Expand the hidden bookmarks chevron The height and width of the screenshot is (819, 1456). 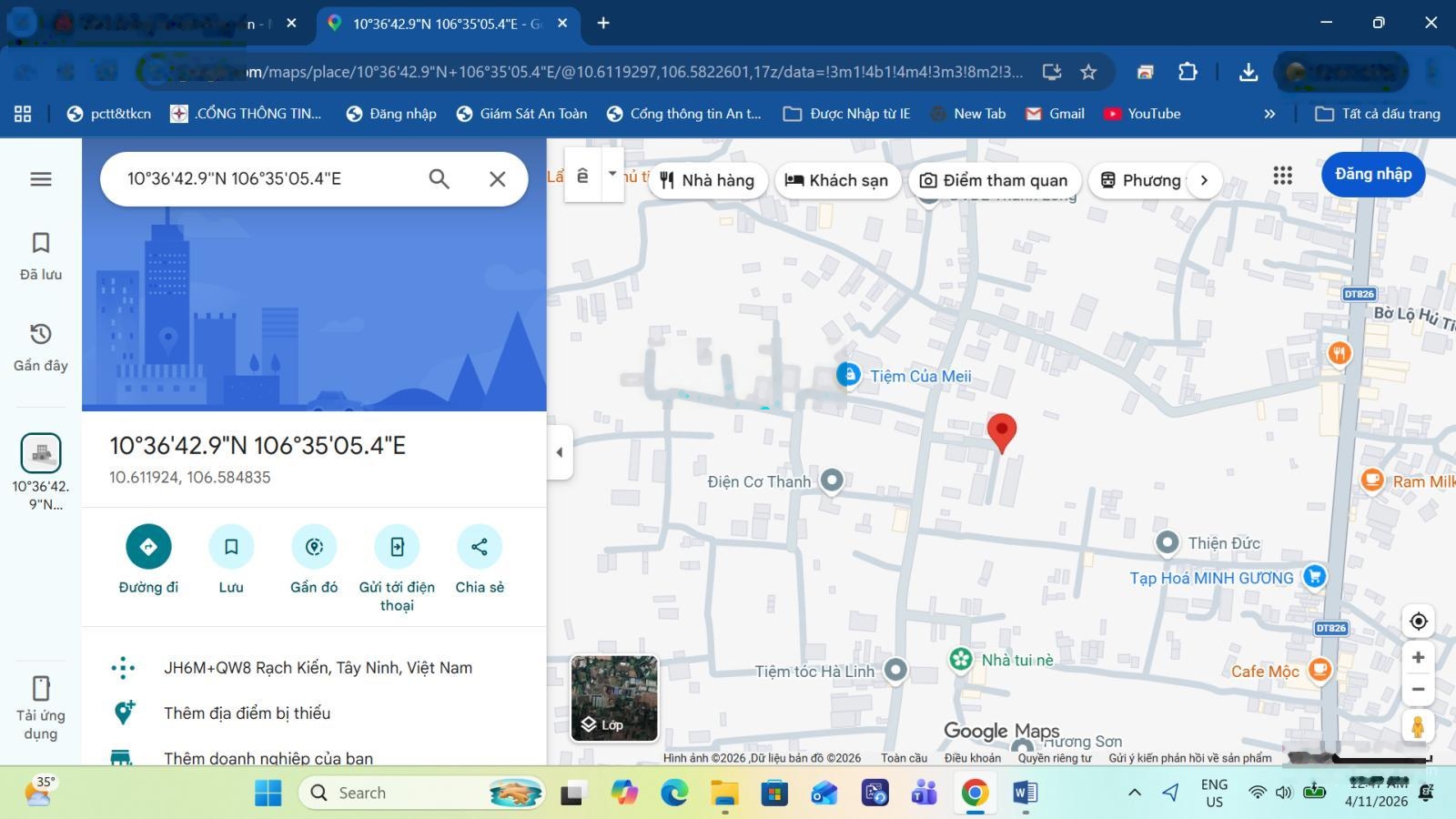click(1269, 114)
